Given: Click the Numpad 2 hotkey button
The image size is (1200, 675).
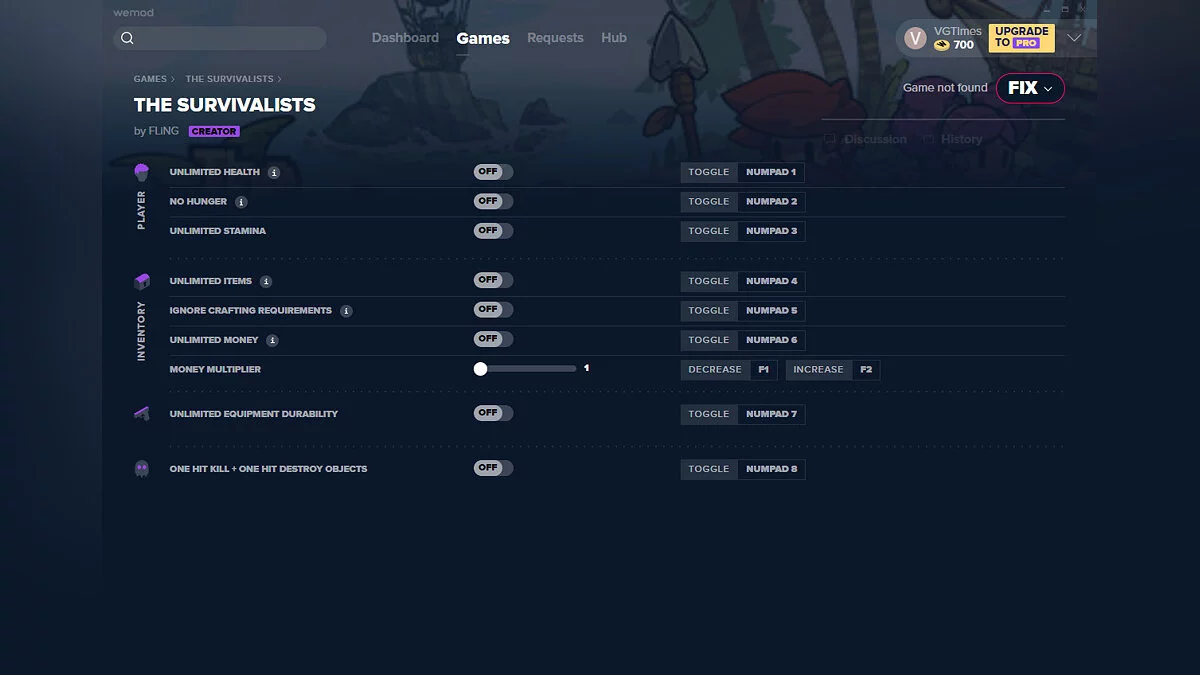Looking at the screenshot, I should click(771, 202).
